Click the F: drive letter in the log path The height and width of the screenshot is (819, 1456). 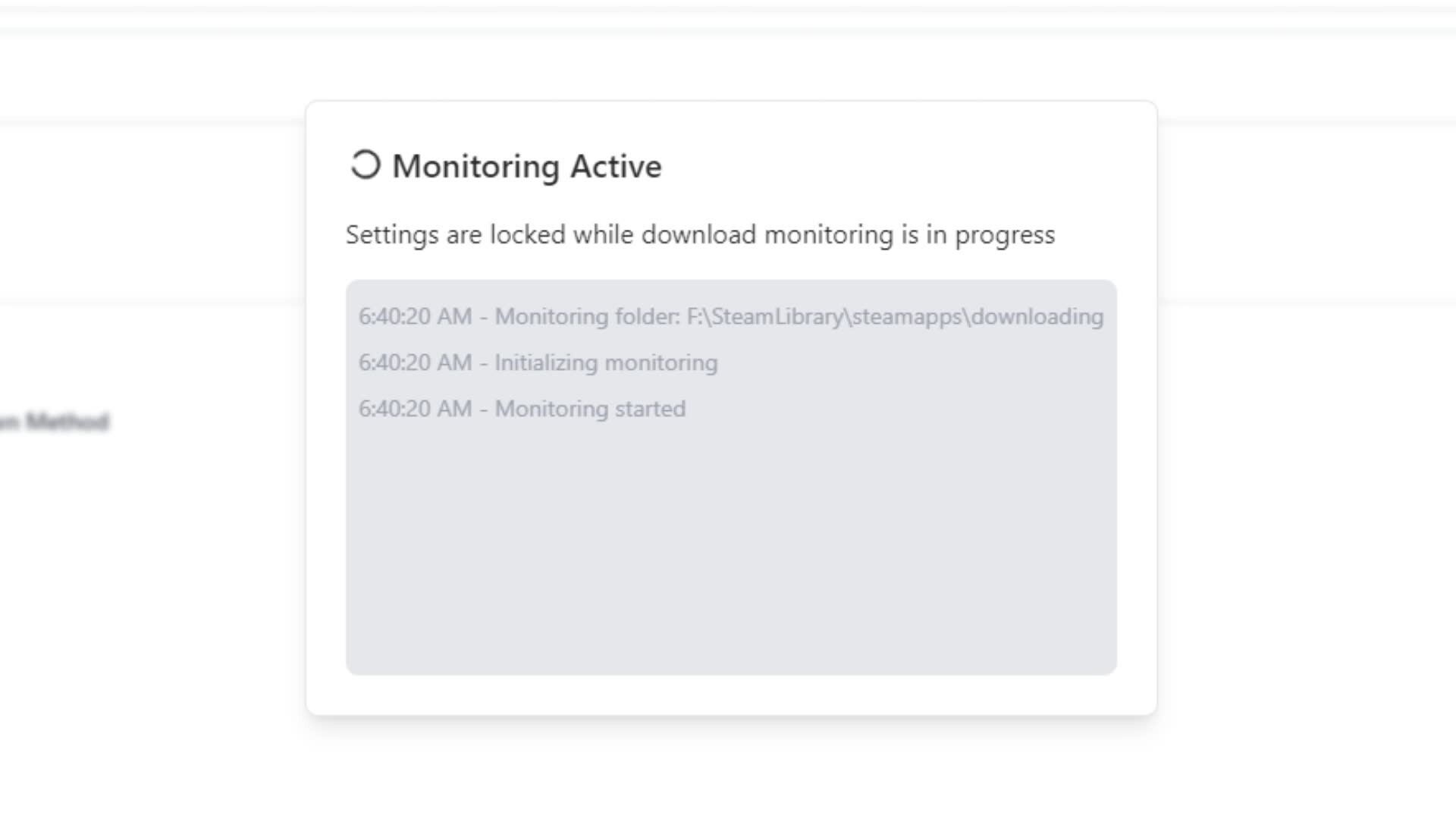(694, 316)
